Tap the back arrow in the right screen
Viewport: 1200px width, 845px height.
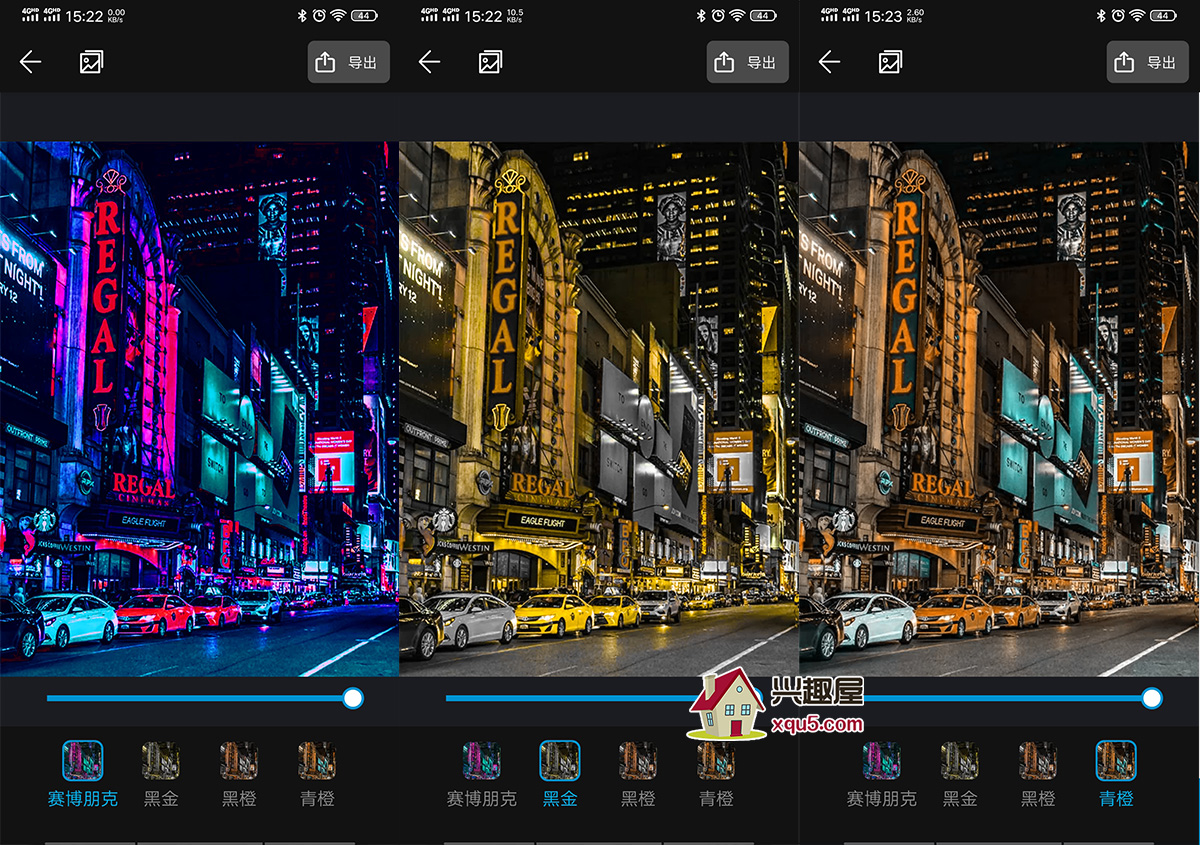click(x=829, y=62)
